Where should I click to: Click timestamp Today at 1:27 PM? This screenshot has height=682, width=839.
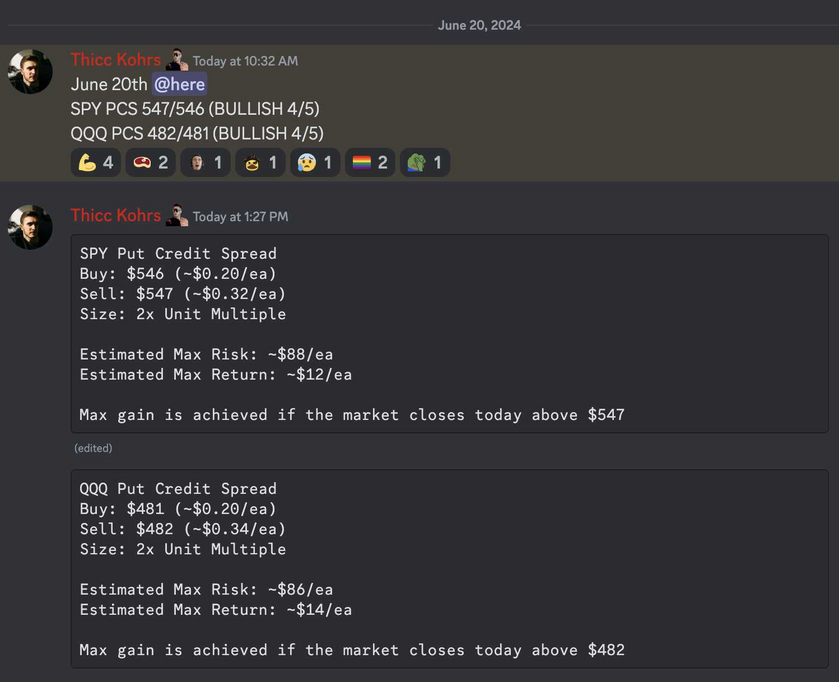(x=240, y=217)
